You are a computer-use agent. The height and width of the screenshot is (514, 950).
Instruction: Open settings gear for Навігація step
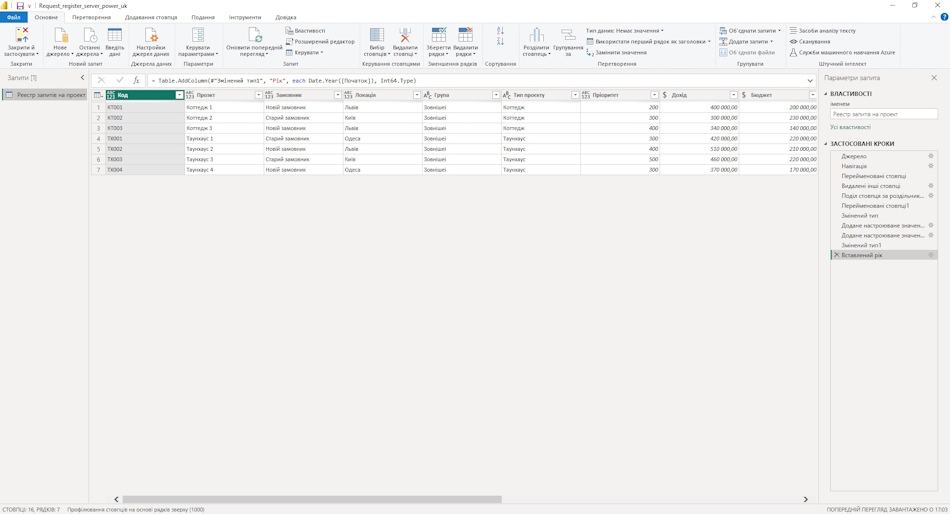[x=931, y=166]
